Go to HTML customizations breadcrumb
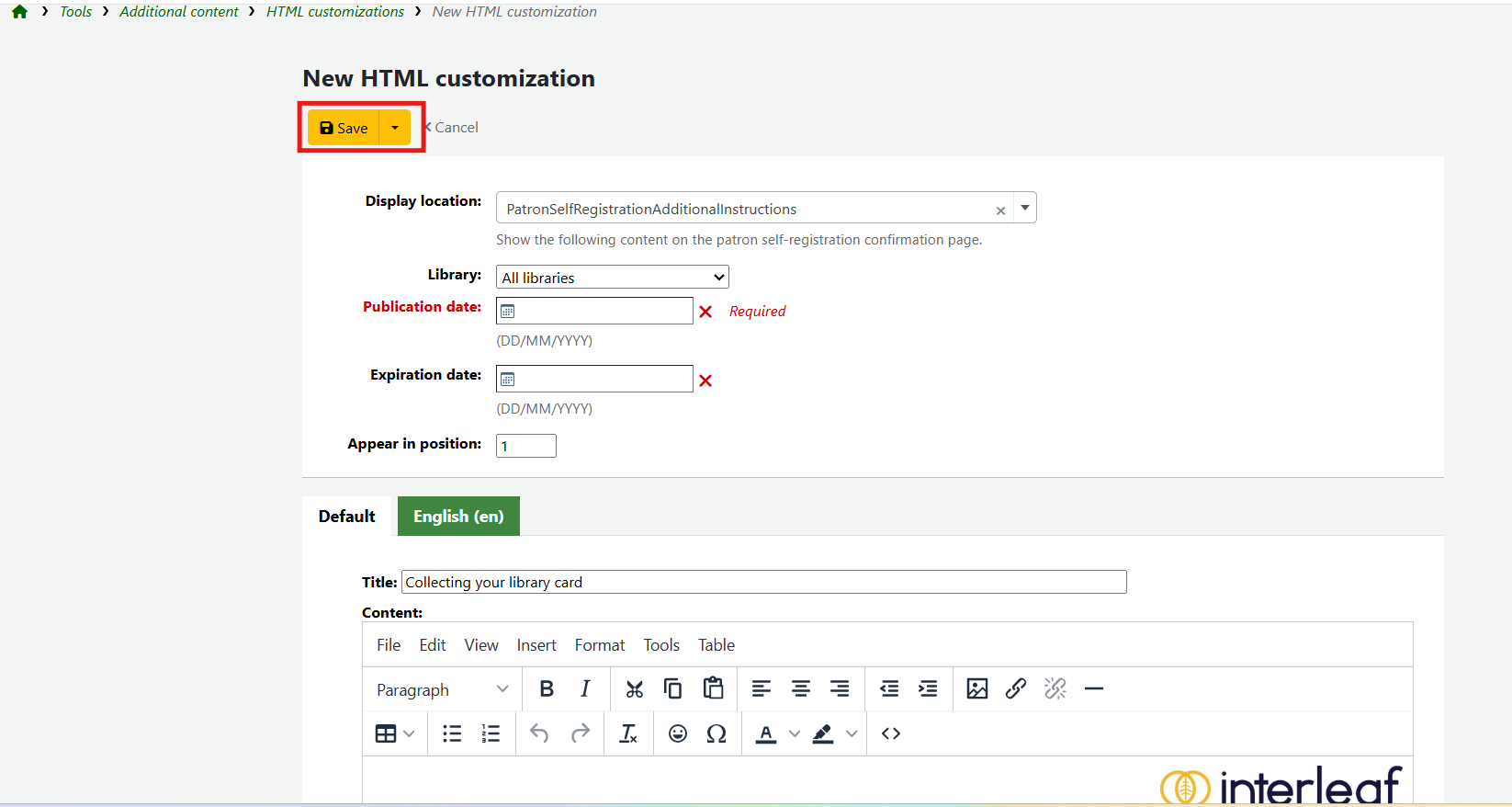 (x=335, y=12)
